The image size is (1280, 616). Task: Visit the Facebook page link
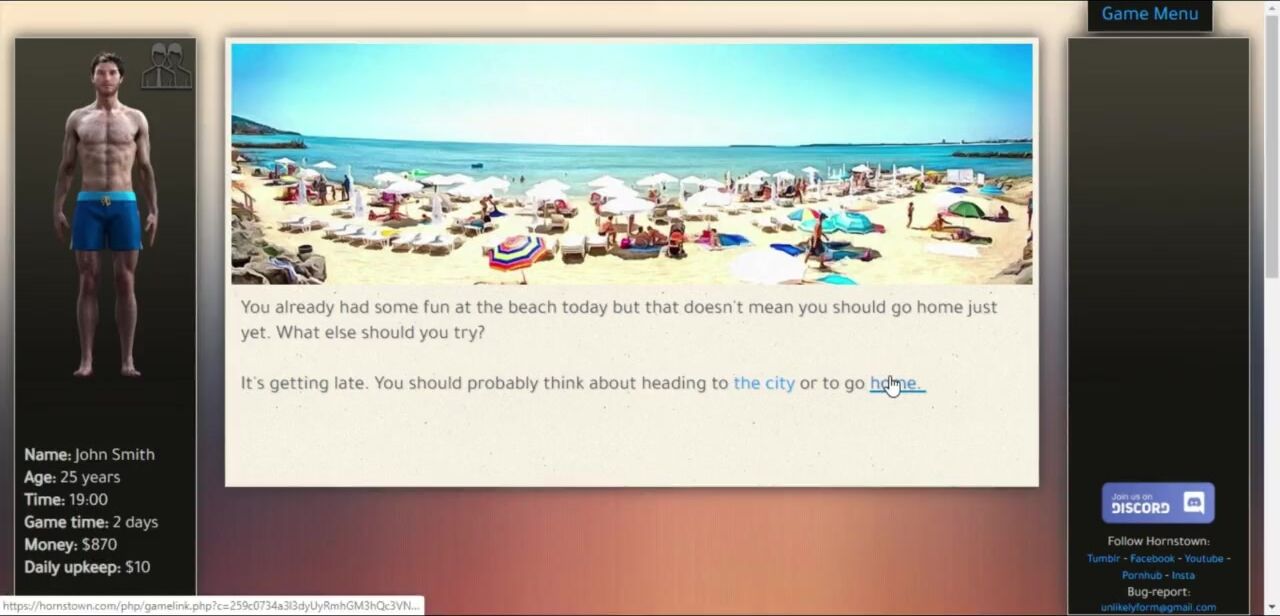click(1152, 559)
